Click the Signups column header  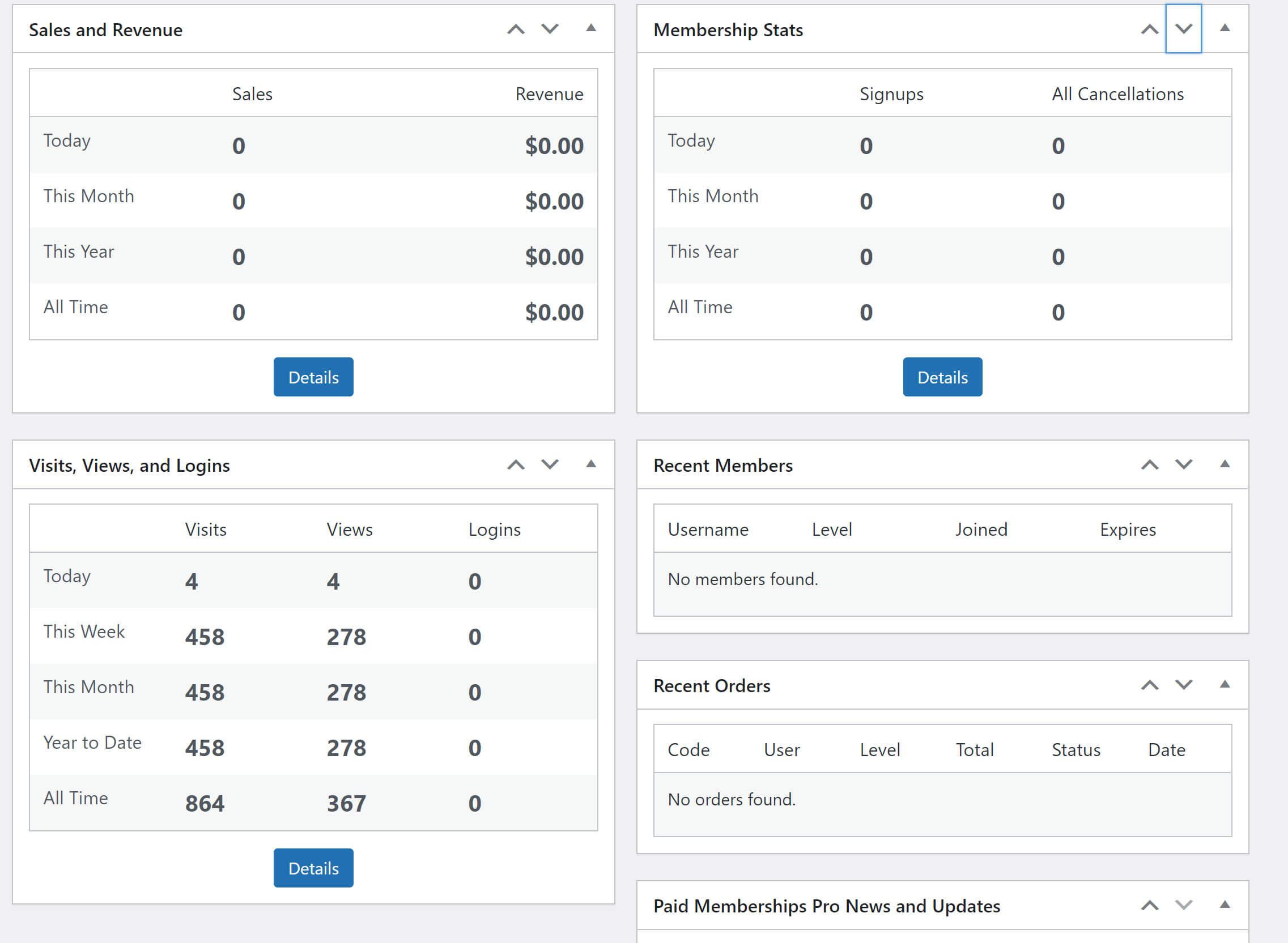coord(891,94)
